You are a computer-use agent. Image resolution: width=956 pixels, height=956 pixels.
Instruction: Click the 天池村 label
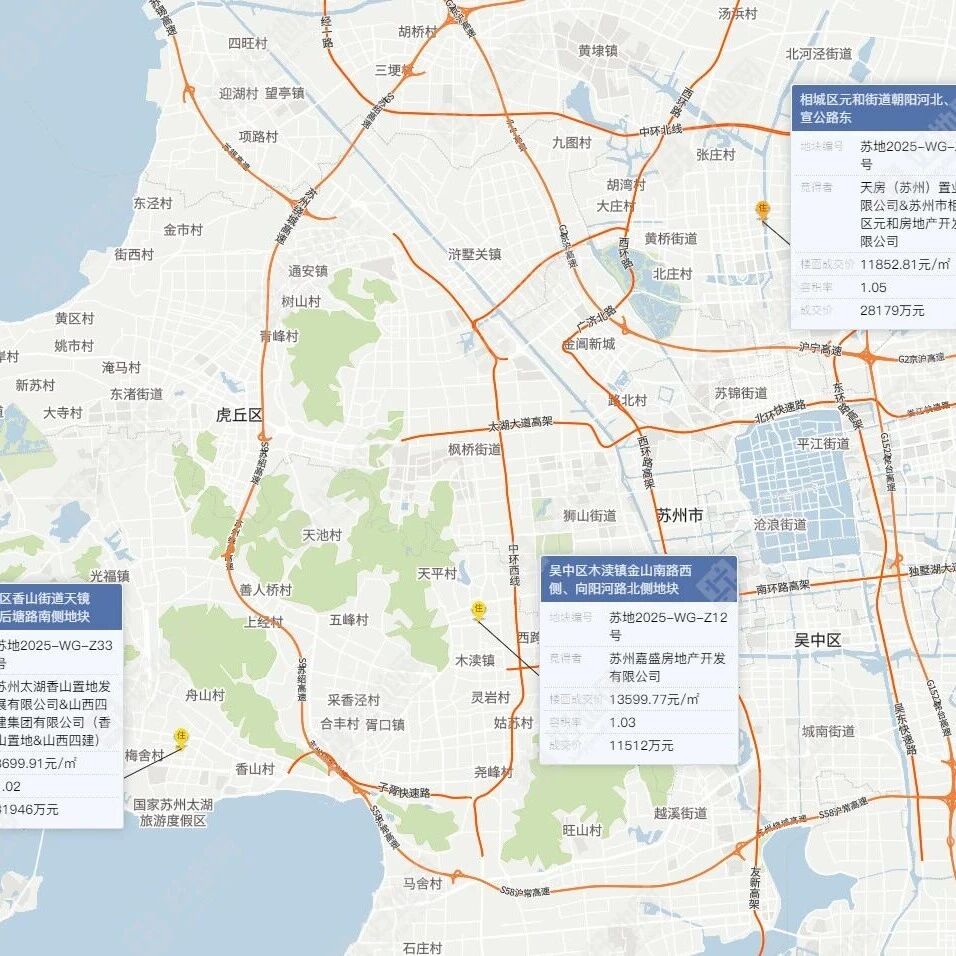click(322, 535)
